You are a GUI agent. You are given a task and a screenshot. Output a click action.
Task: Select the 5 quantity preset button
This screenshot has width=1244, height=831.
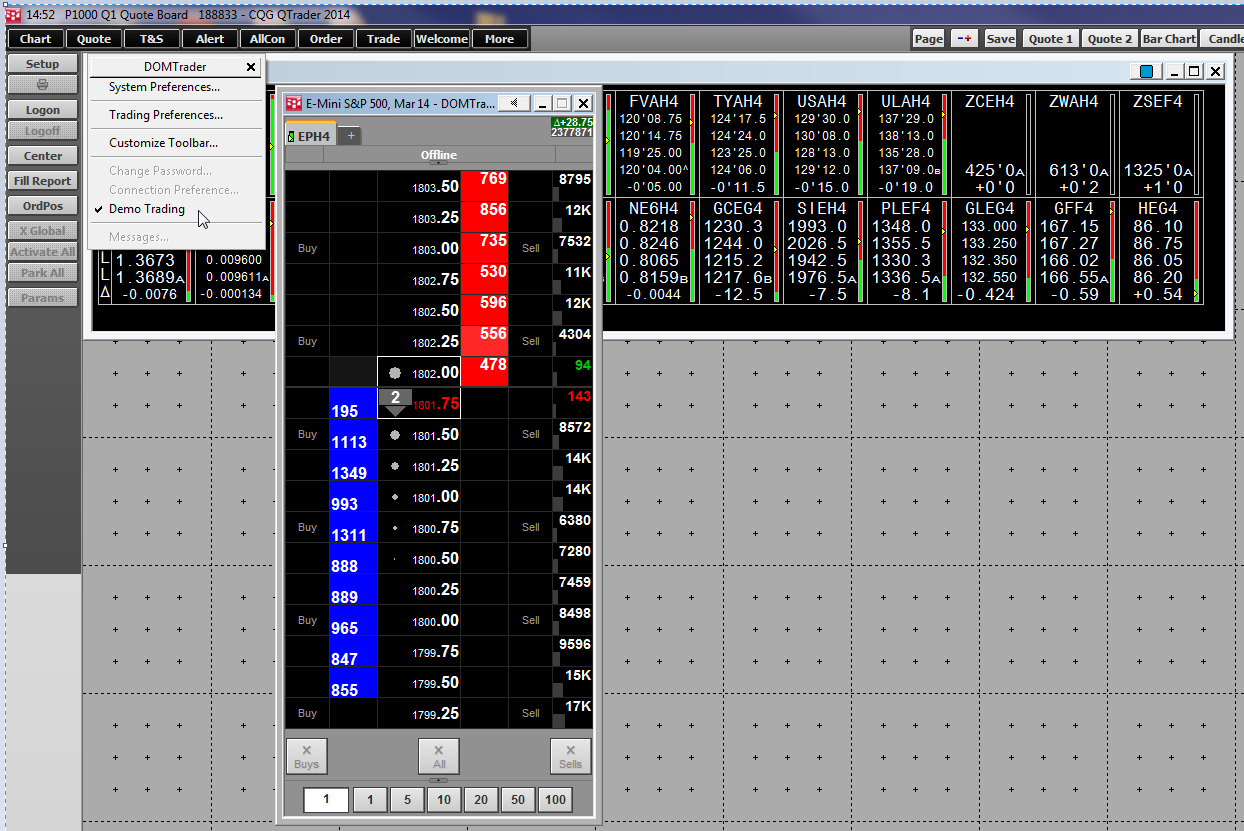point(407,799)
